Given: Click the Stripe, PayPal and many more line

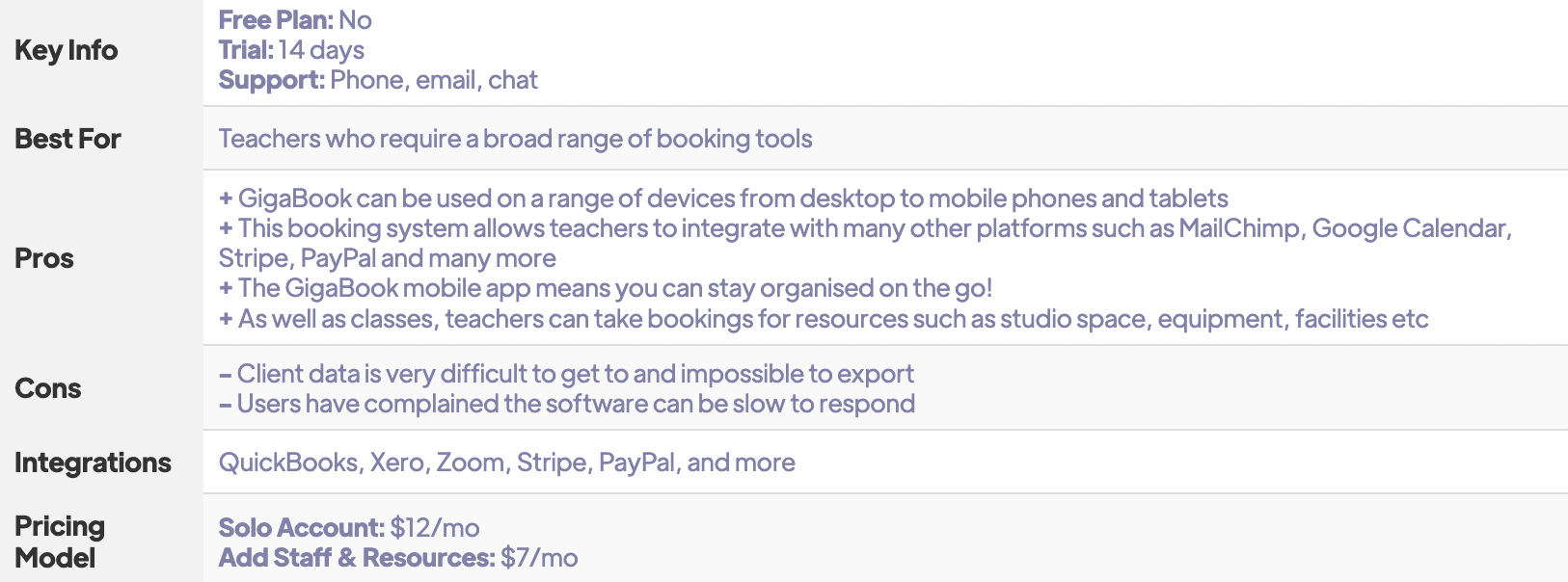Looking at the screenshot, I should tap(388, 258).
